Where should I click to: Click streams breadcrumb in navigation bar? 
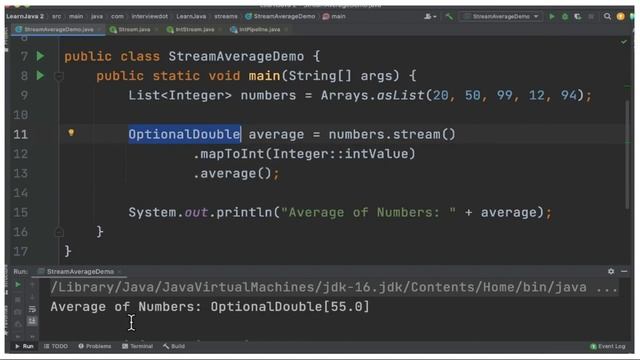point(226,16)
